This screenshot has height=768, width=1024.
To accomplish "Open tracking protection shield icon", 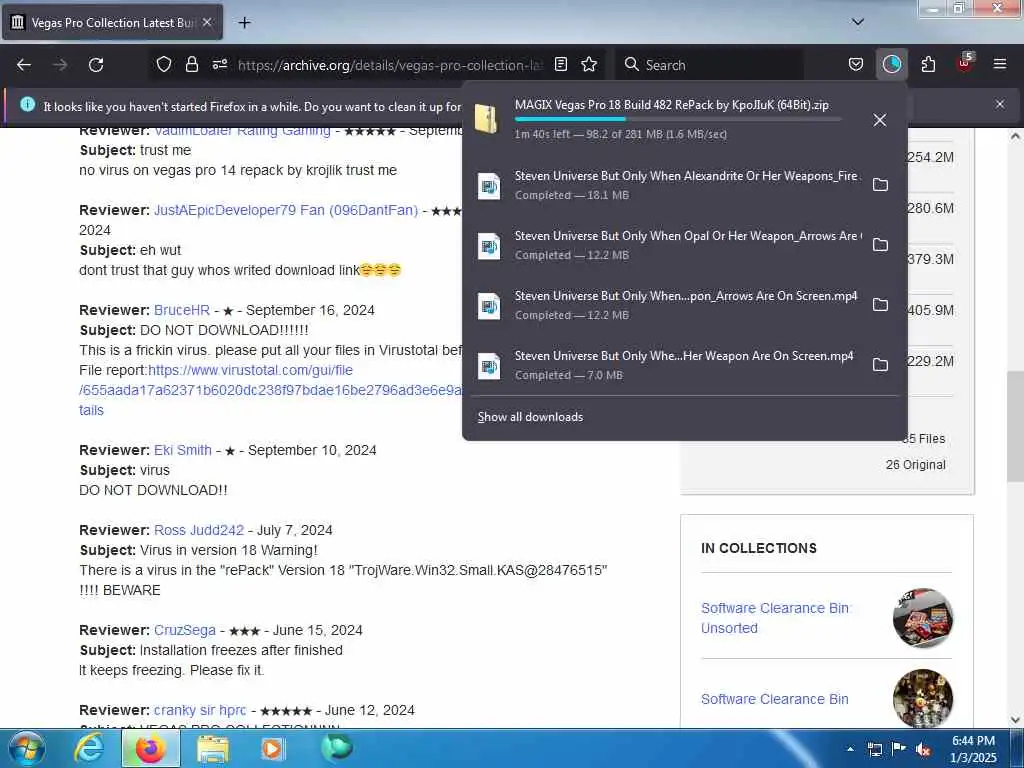I will click(x=164, y=65).
